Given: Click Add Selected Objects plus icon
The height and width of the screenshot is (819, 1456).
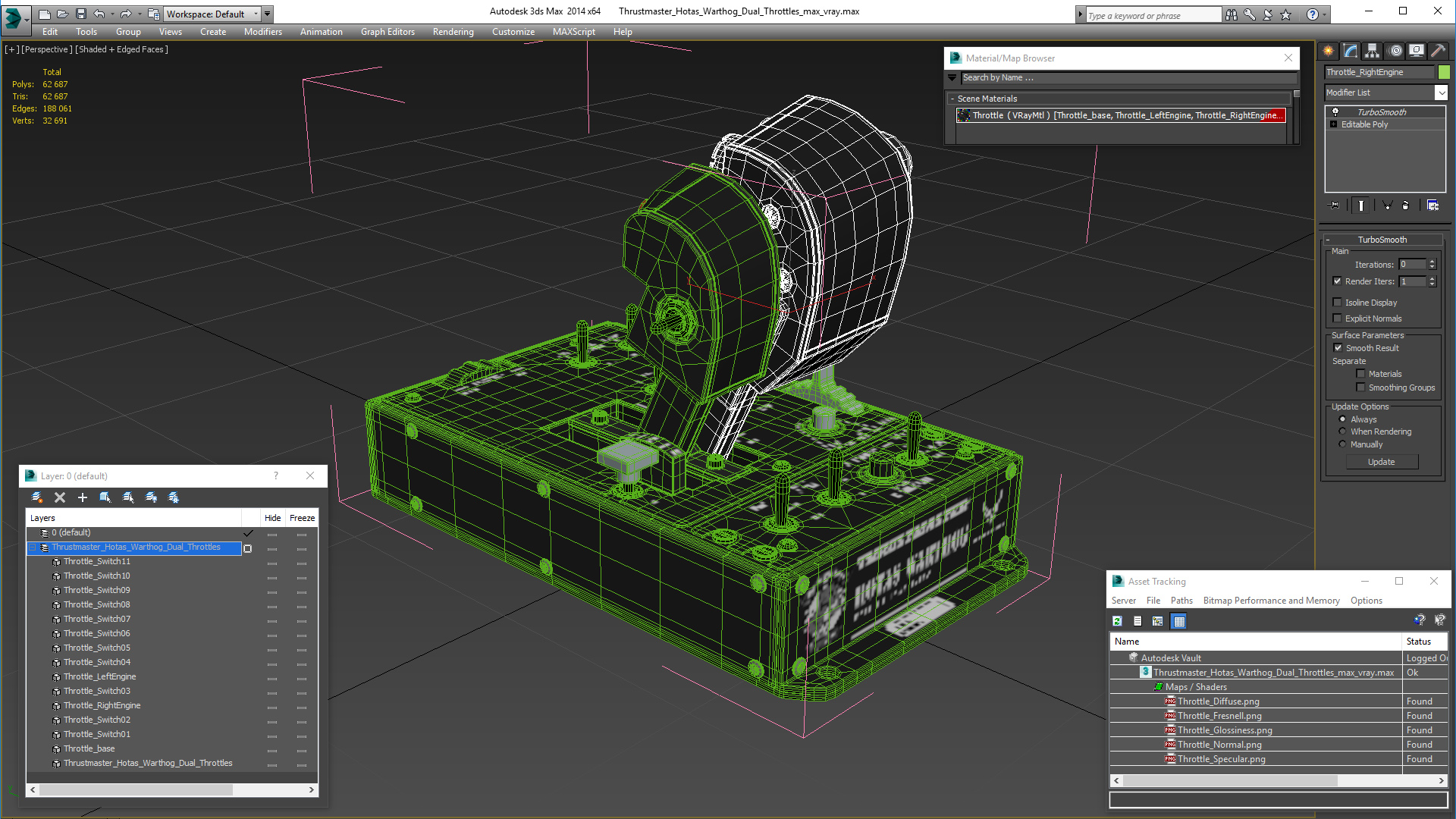Looking at the screenshot, I should (83, 497).
